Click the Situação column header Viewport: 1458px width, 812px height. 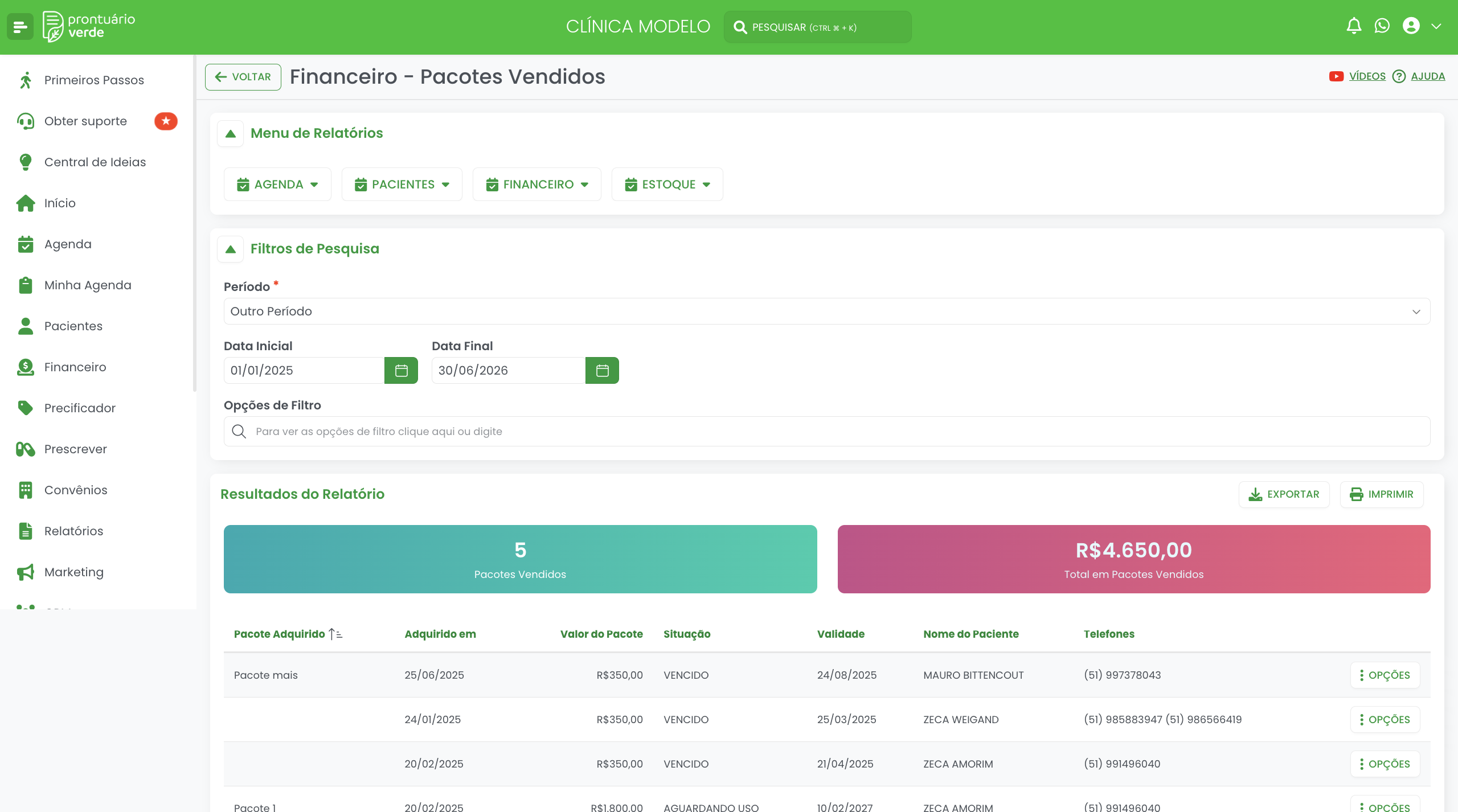click(x=687, y=634)
